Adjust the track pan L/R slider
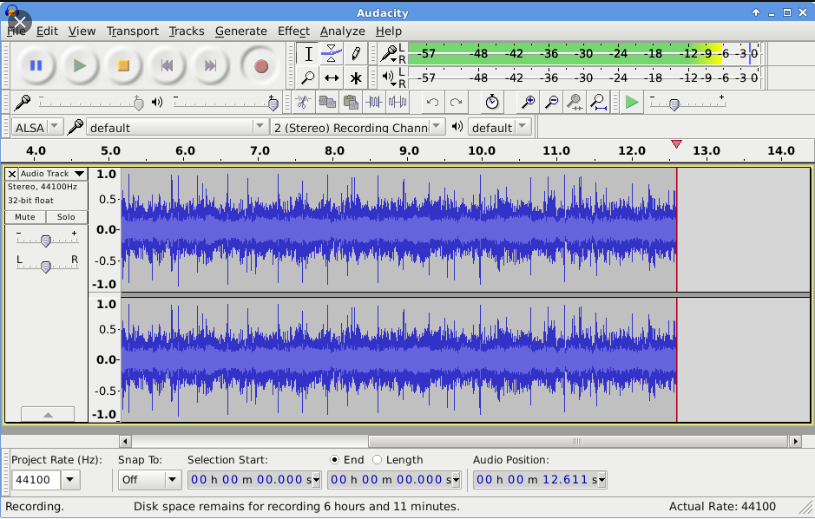The width and height of the screenshot is (815, 519). click(x=47, y=266)
